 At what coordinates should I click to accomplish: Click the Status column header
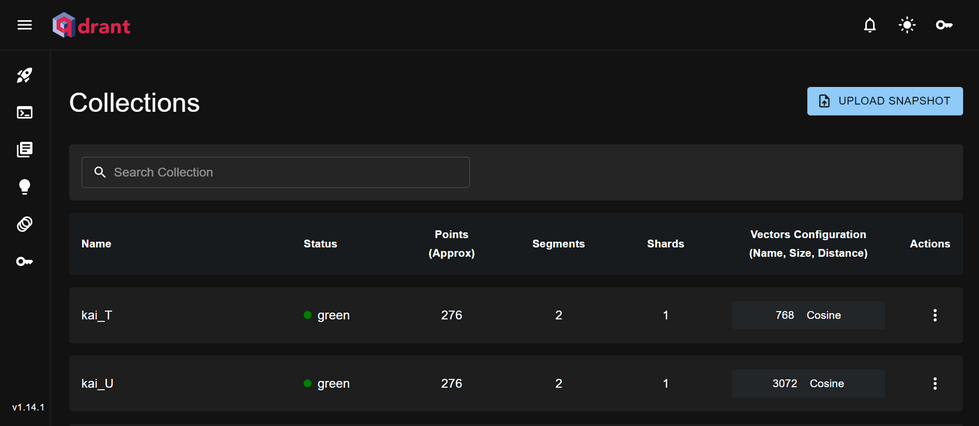(x=320, y=244)
